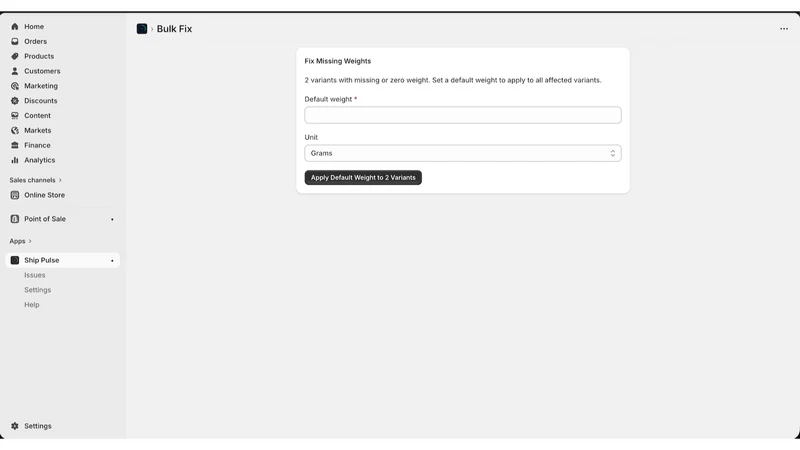Click Apply Default Weight to 2 Variants
The height and width of the screenshot is (450, 800).
[x=363, y=178]
